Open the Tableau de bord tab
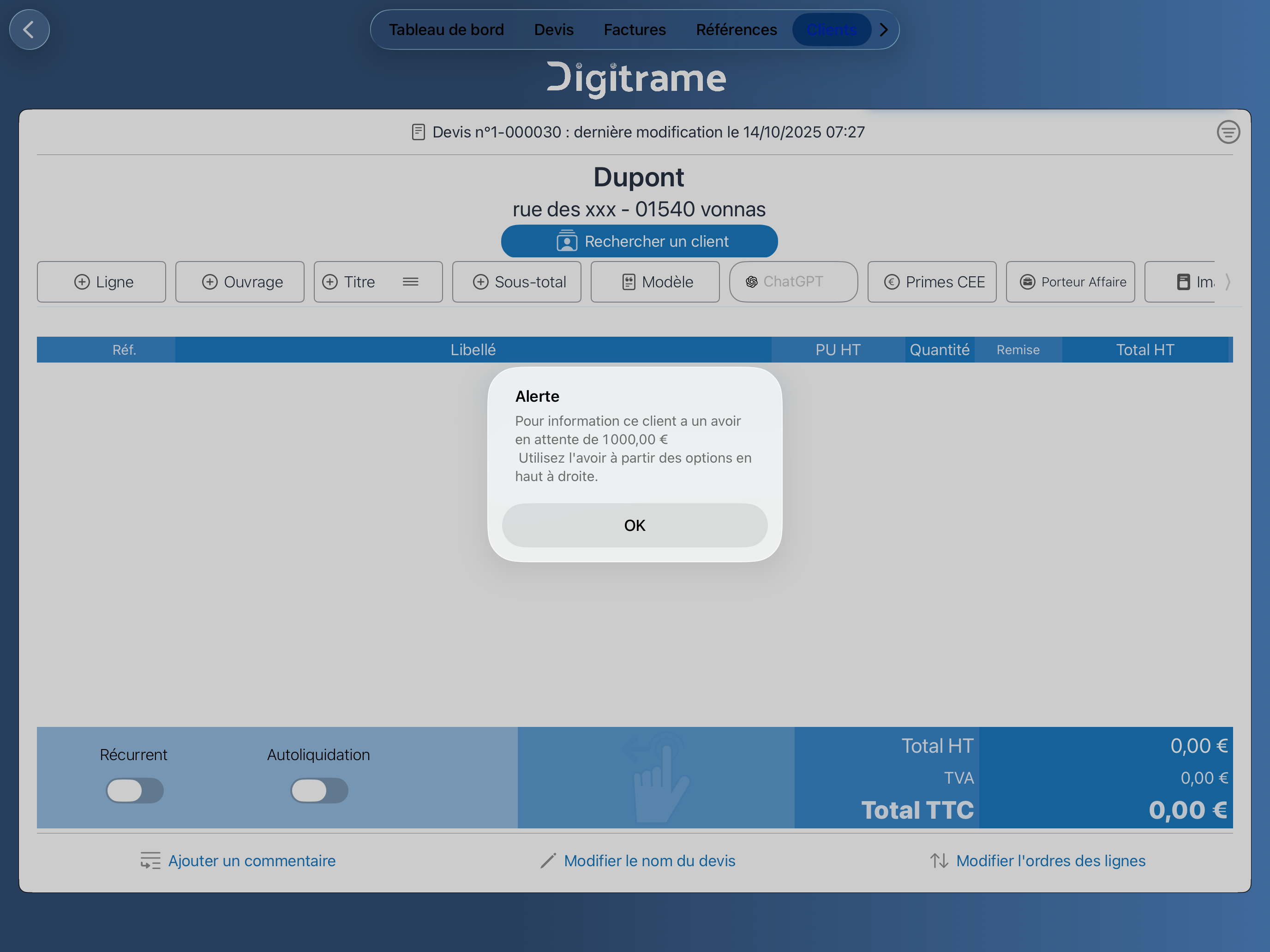The width and height of the screenshot is (1270, 952). pyautogui.click(x=446, y=29)
